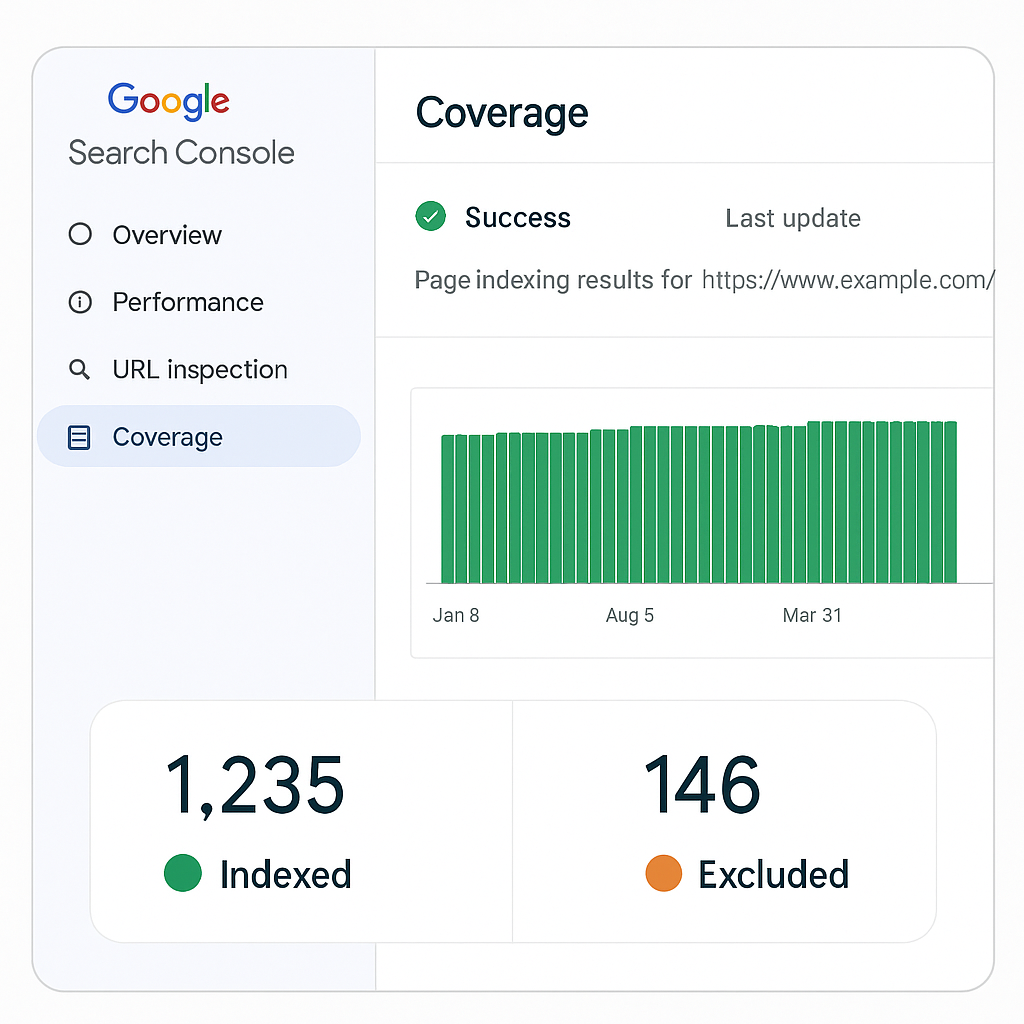
Task: Click the Coverage document icon
Action: [x=79, y=438]
